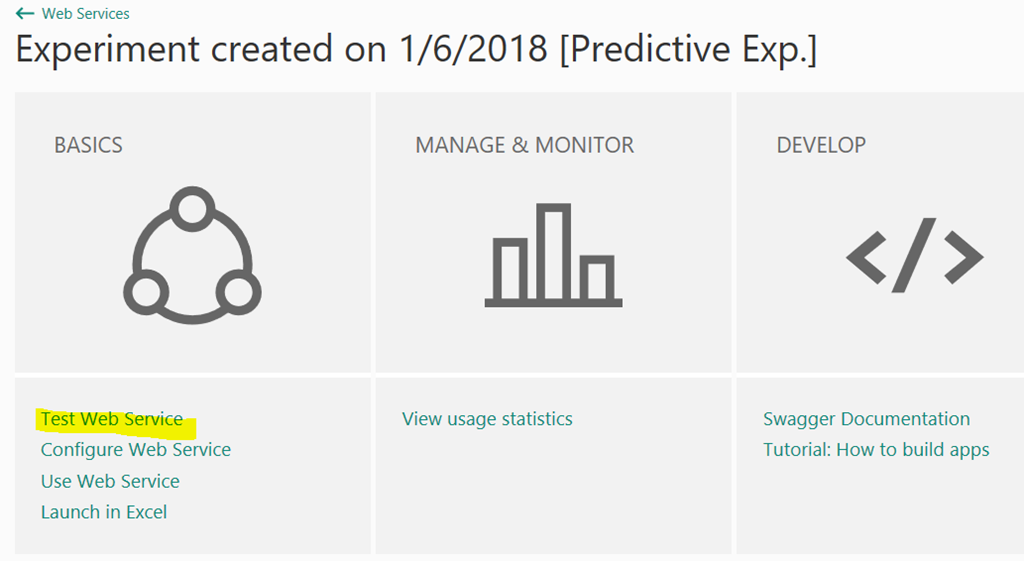The width and height of the screenshot is (1024, 561).
Task: Open Configure Web Service
Action: [136, 450]
